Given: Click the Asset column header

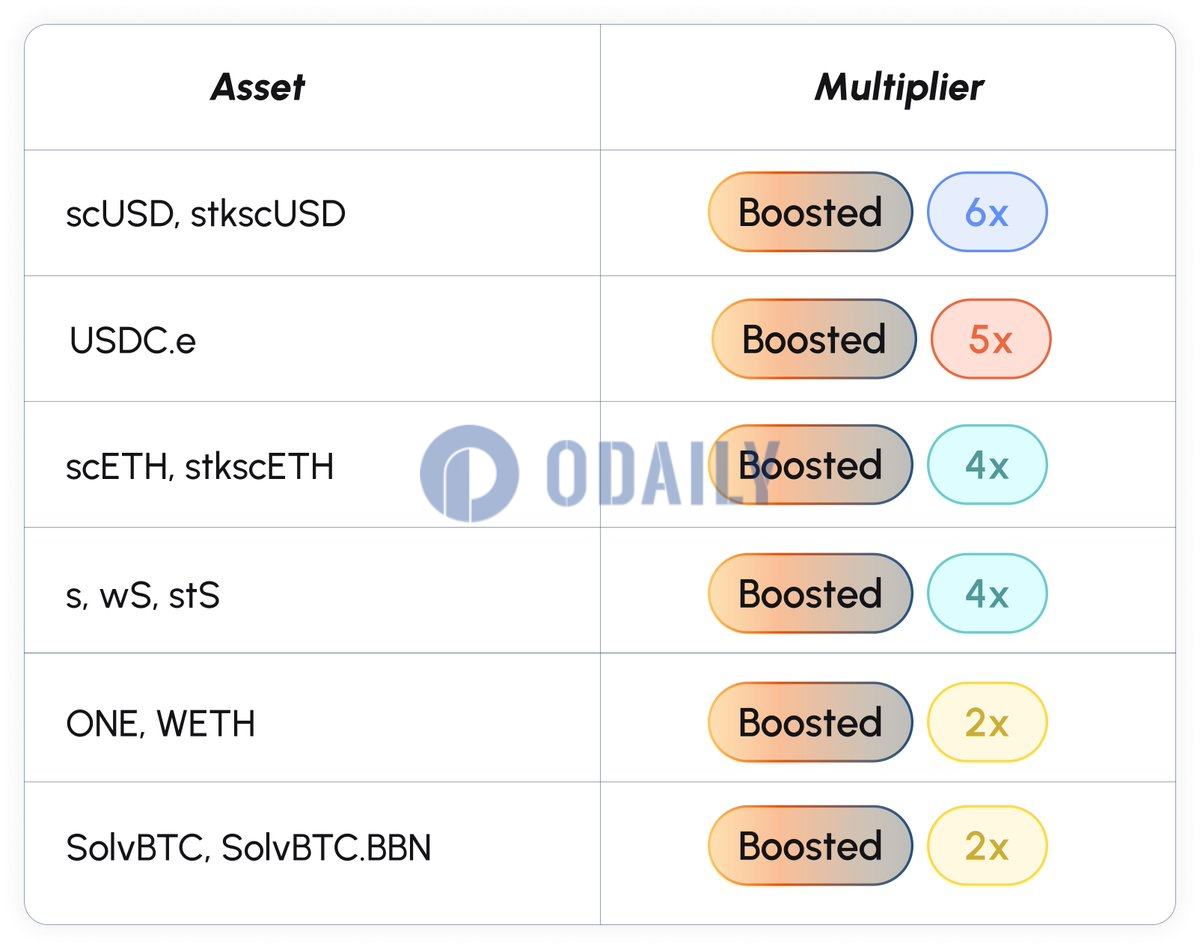Looking at the screenshot, I should click(x=258, y=87).
